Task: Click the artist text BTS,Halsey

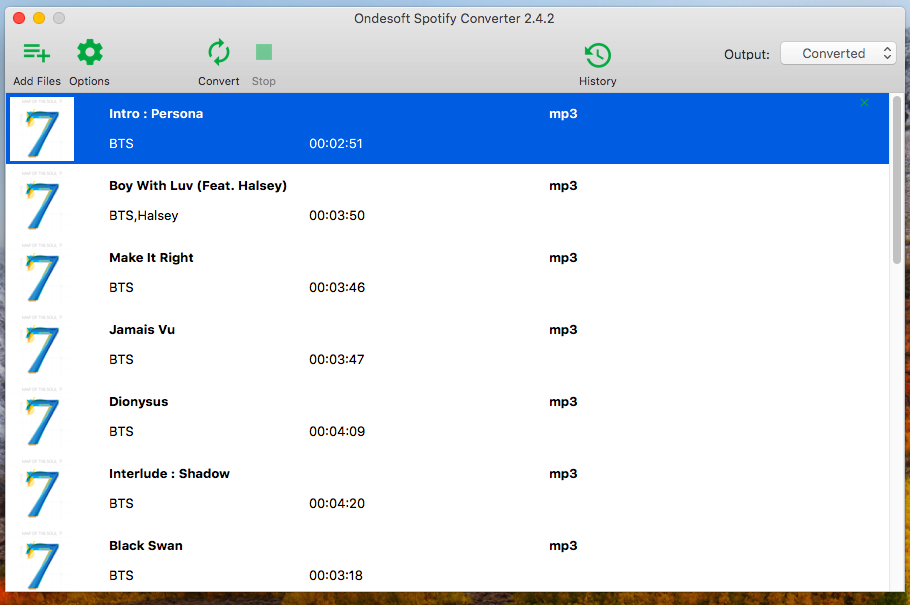Action: point(144,215)
